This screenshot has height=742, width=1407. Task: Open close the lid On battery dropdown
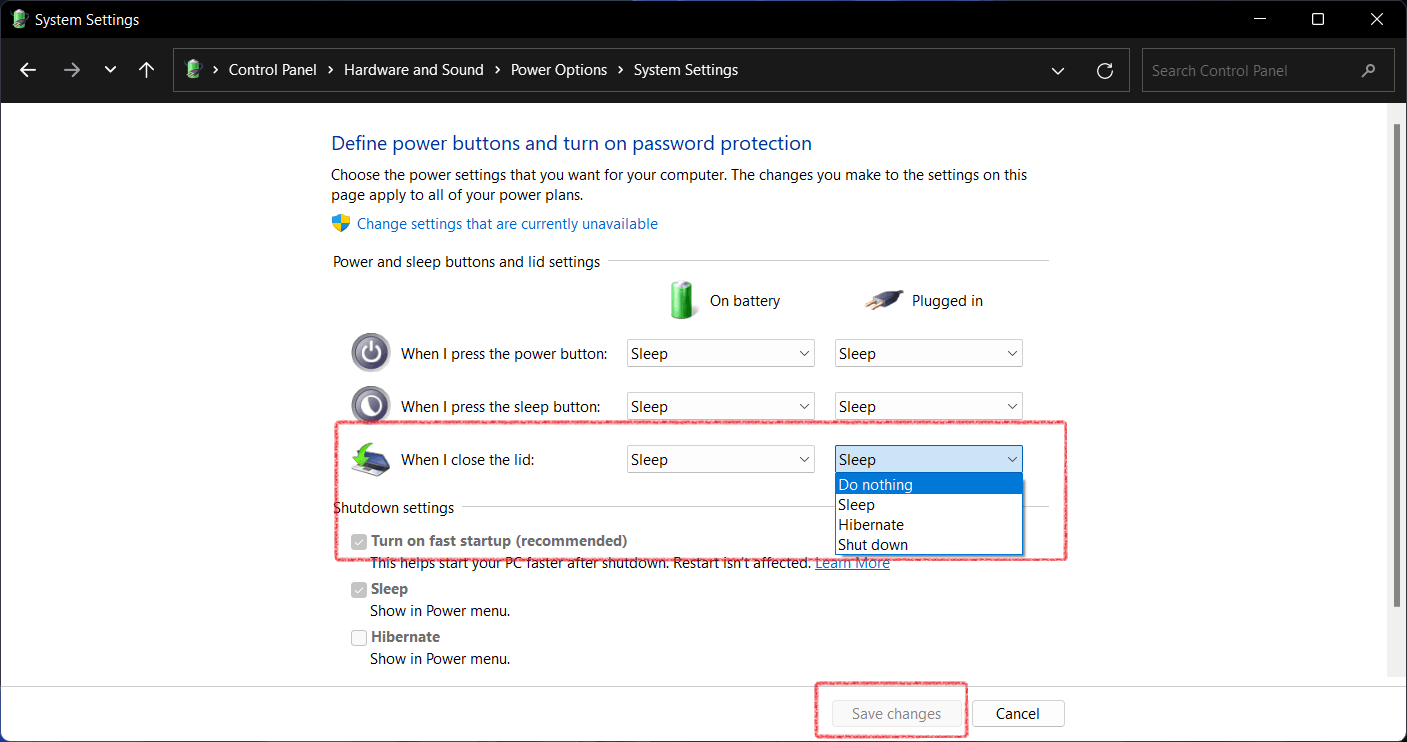point(721,459)
